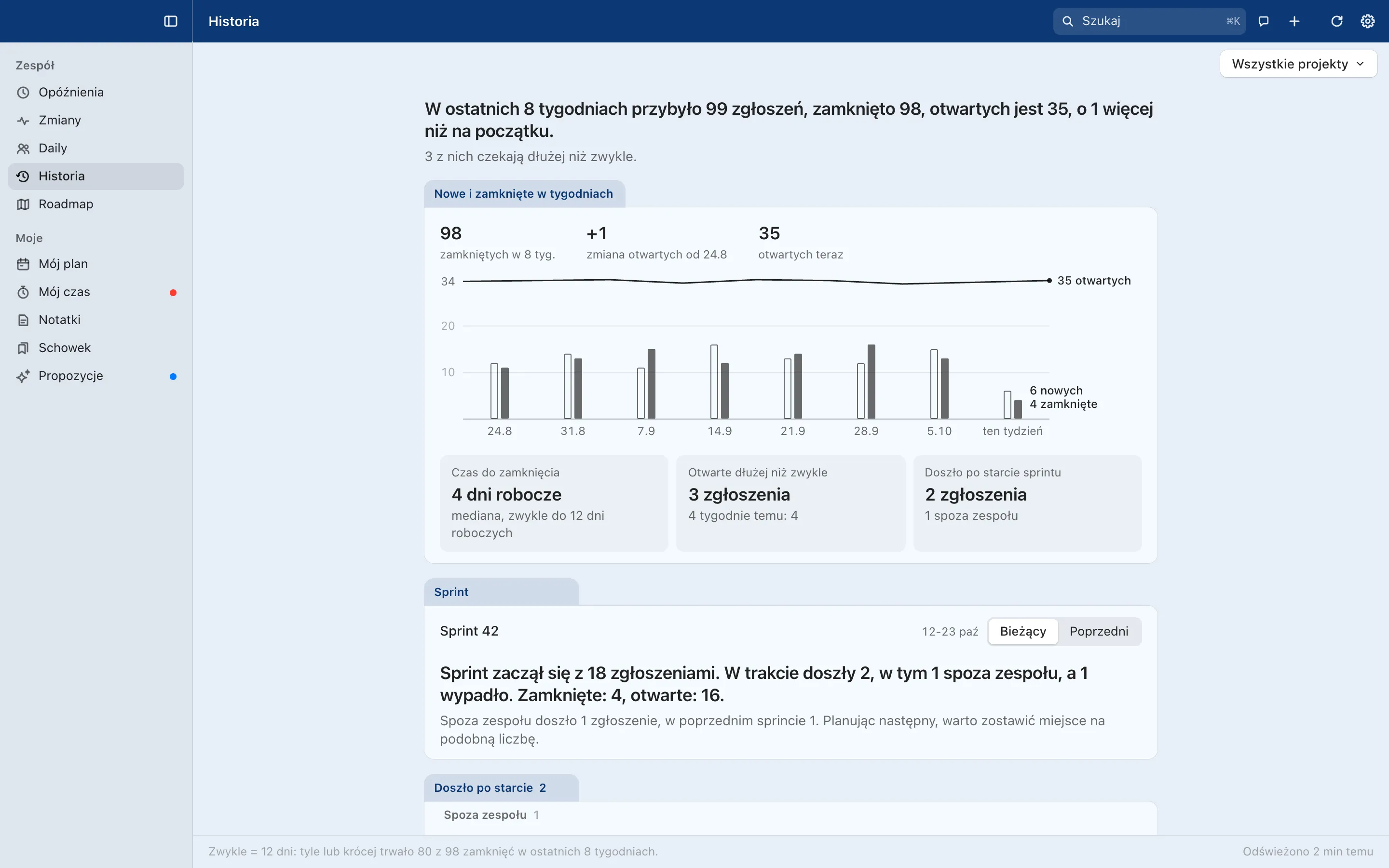1389x868 pixels.
Task: Open the Zmiany sidebar item
Action: pyautogui.click(x=96, y=121)
